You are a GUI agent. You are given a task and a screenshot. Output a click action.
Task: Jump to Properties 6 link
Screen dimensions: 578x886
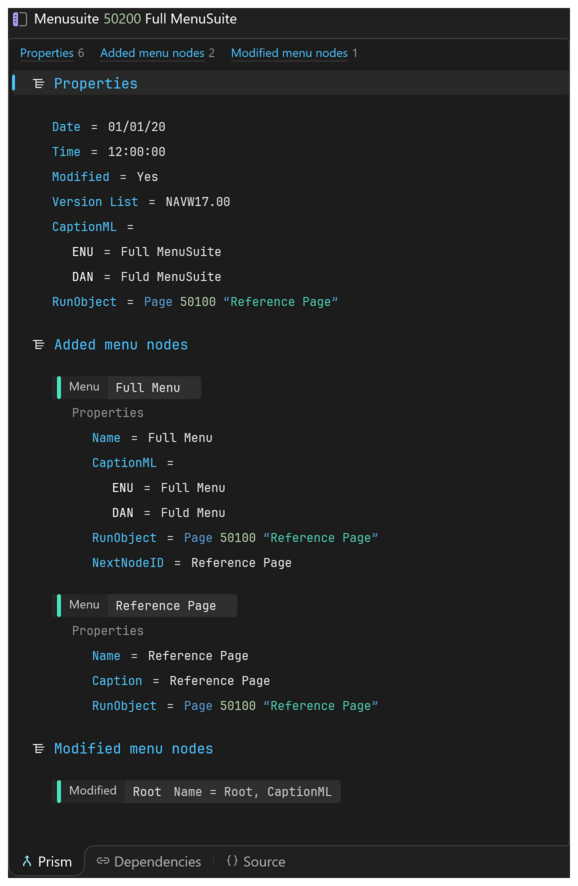click(x=52, y=53)
